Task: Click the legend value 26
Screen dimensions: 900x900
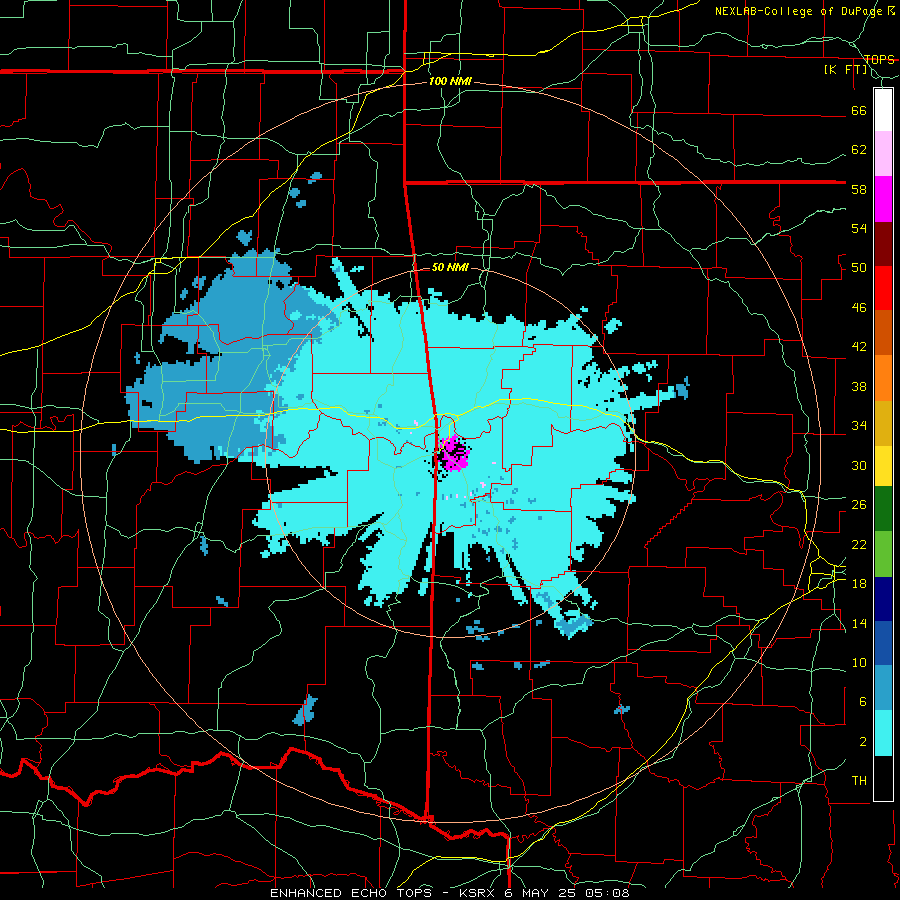Action: point(859,505)
